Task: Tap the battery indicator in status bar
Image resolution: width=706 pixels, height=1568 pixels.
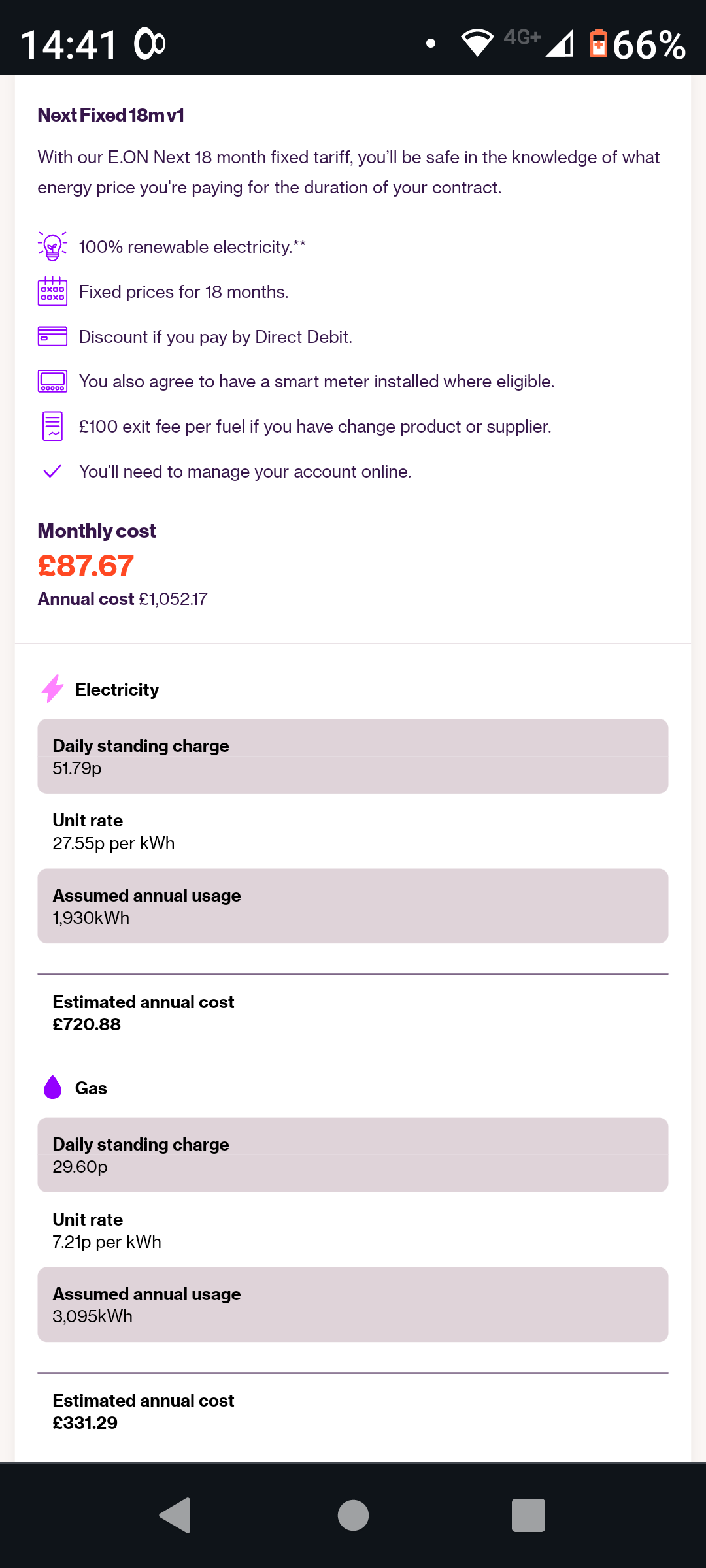Action: click(x=598, y=44)
